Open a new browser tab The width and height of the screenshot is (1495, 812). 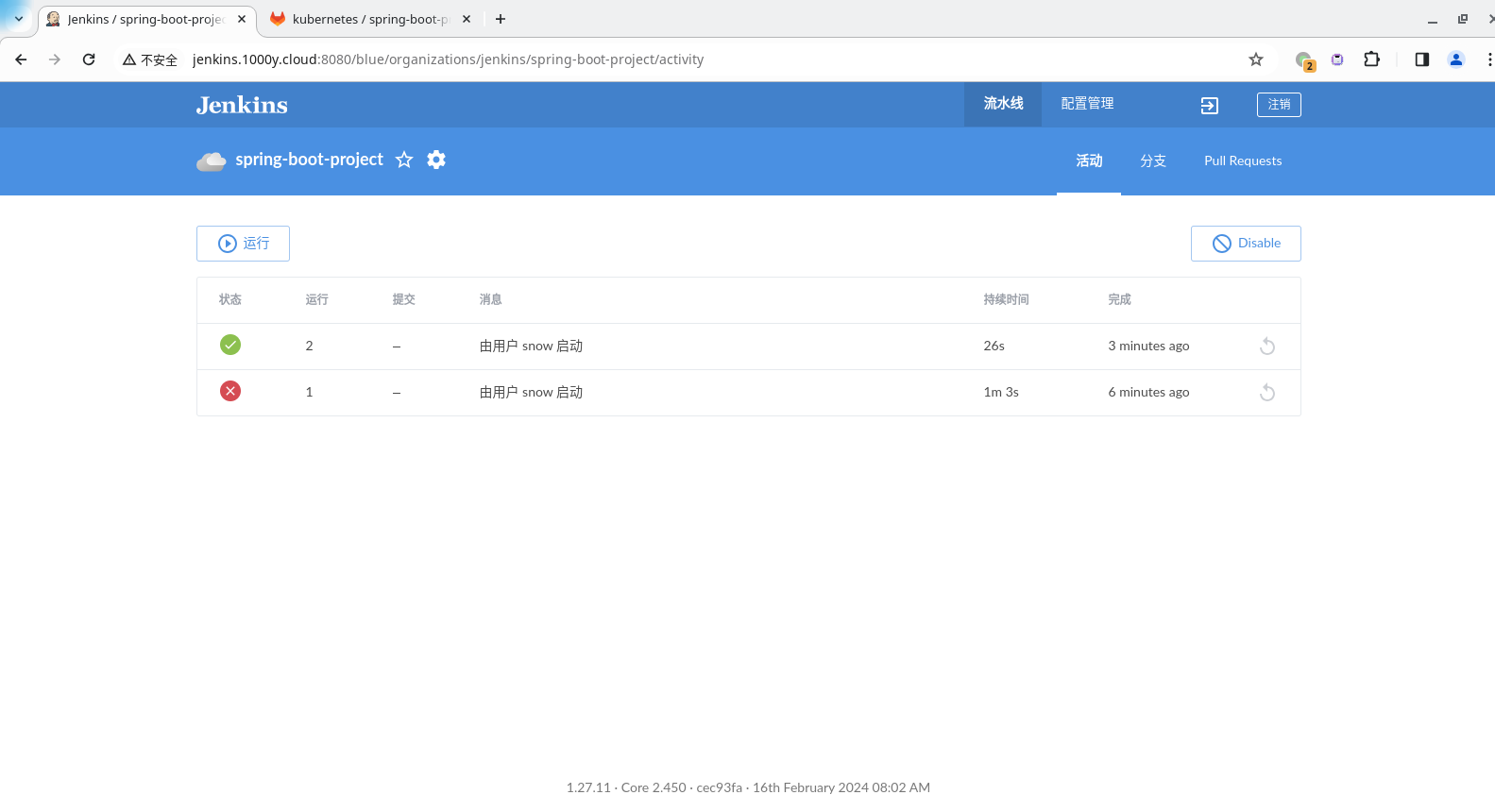coord(501,19)
